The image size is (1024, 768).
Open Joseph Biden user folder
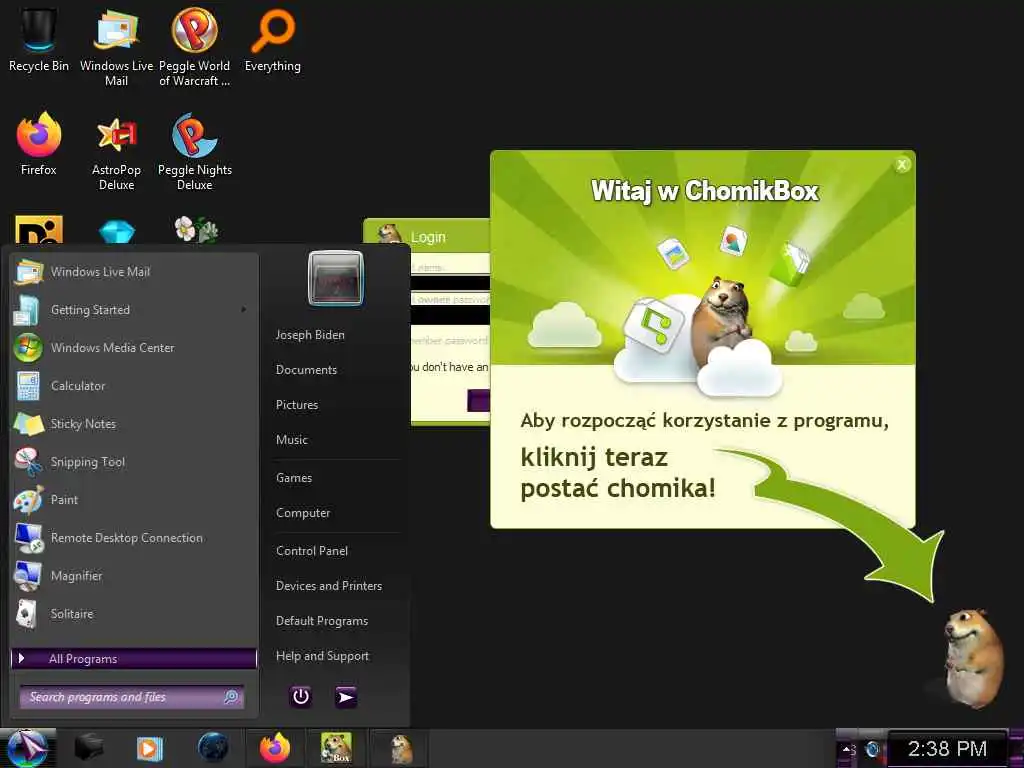pos(310,334)
